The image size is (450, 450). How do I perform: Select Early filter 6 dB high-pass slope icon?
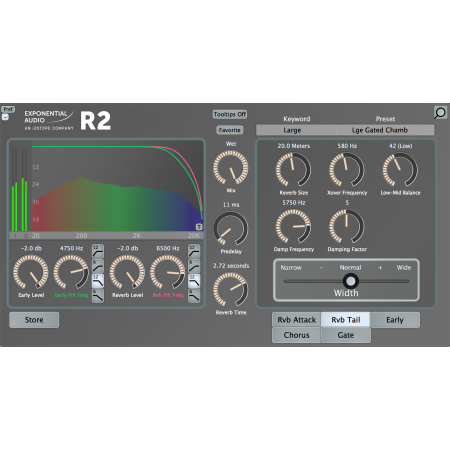[x=98, y=266]
